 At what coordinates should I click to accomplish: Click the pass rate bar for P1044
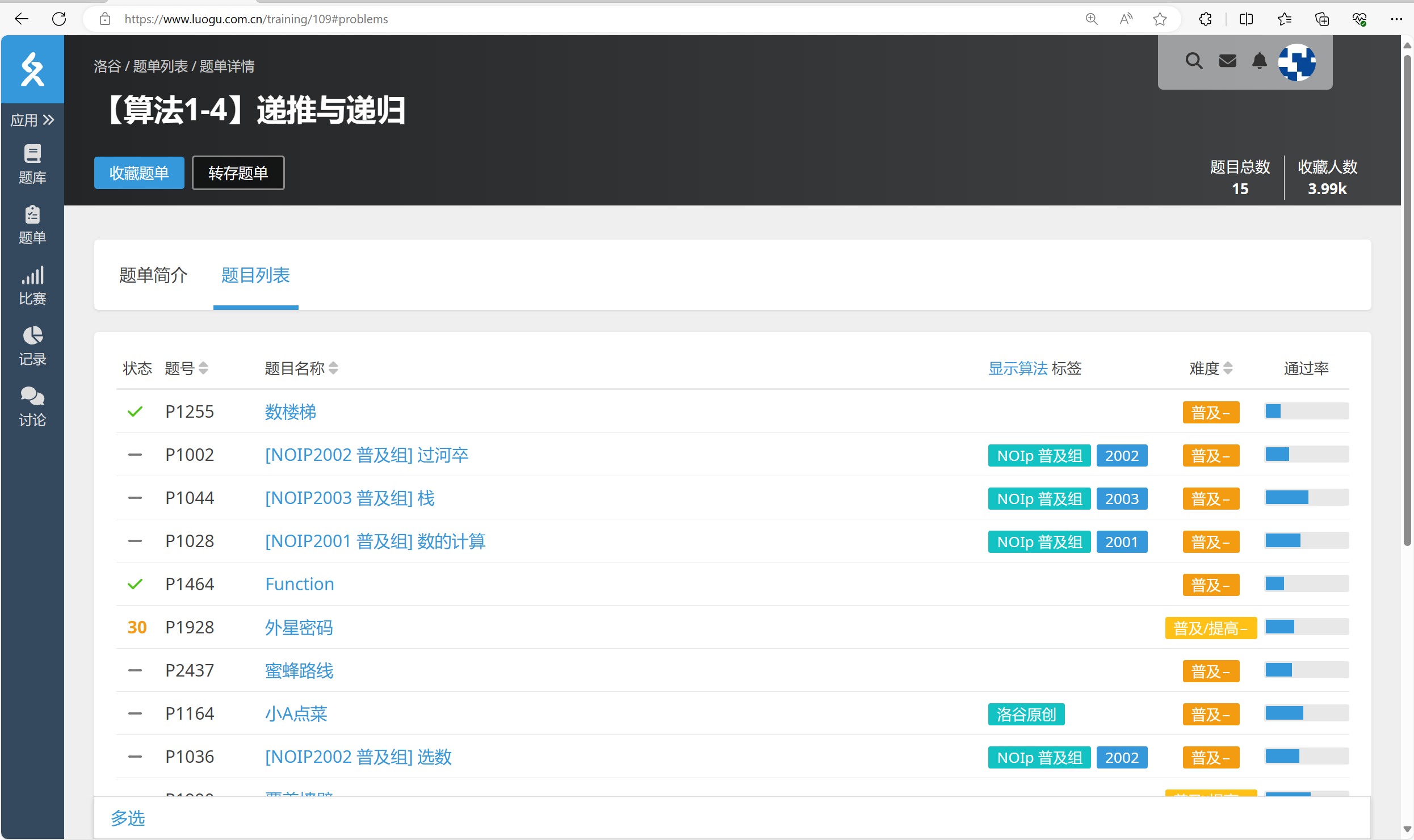point(1306,498)
